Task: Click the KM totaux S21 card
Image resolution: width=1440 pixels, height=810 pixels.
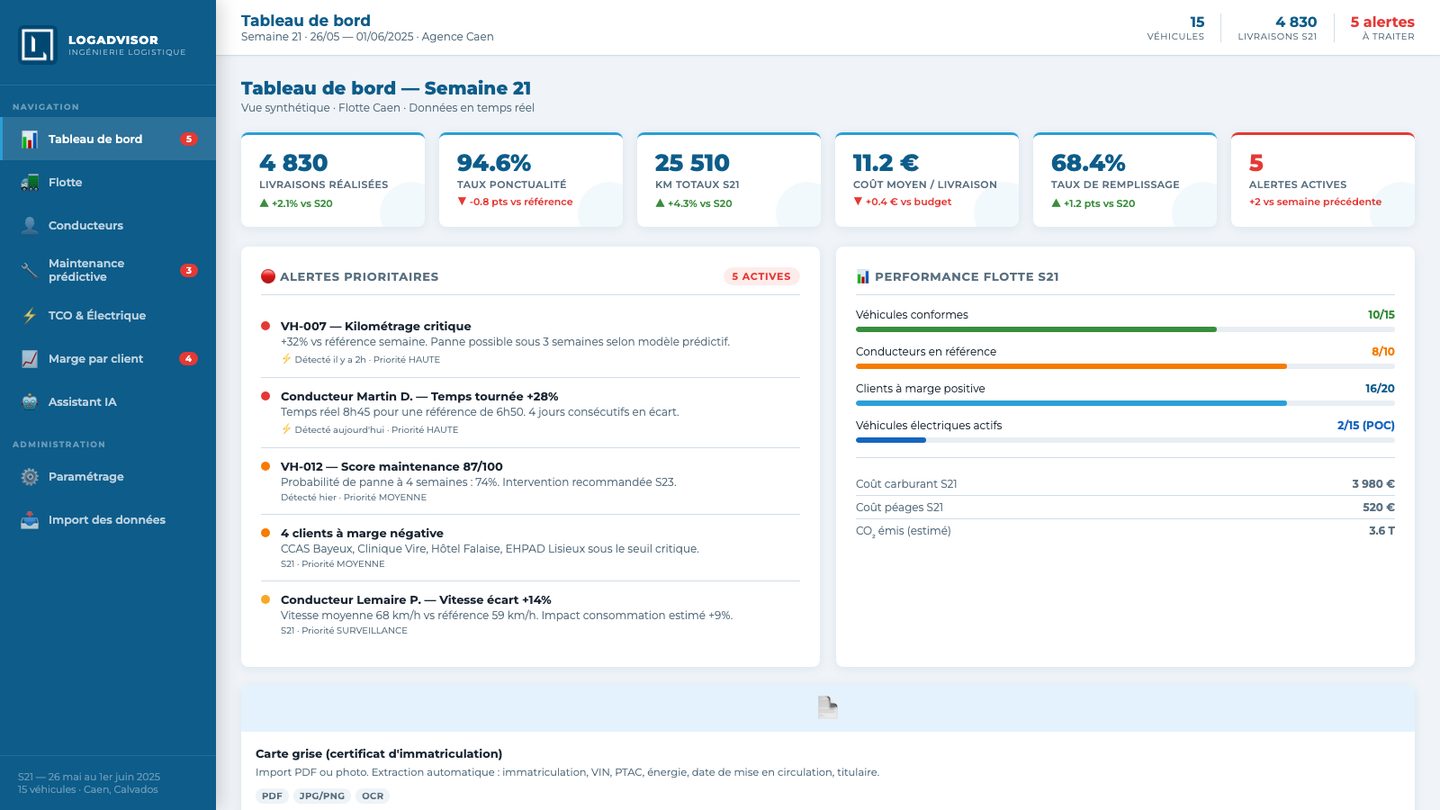Action: pos(729,180)
